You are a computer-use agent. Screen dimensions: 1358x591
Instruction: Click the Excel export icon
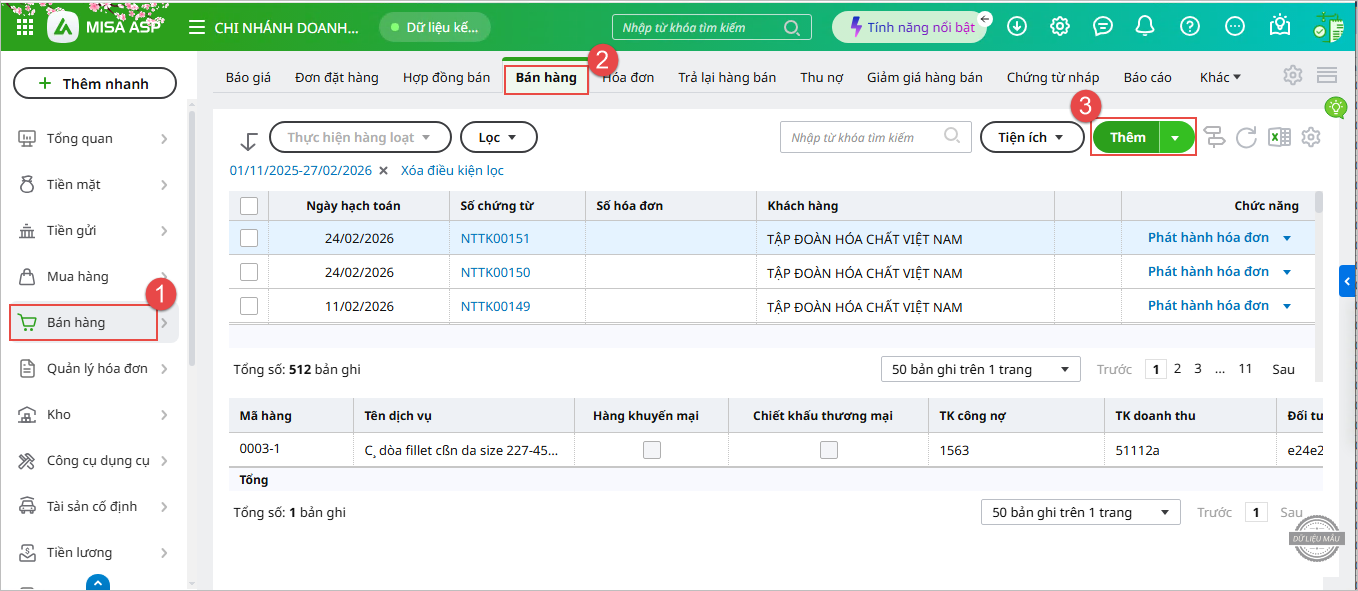pos(1279,138)
